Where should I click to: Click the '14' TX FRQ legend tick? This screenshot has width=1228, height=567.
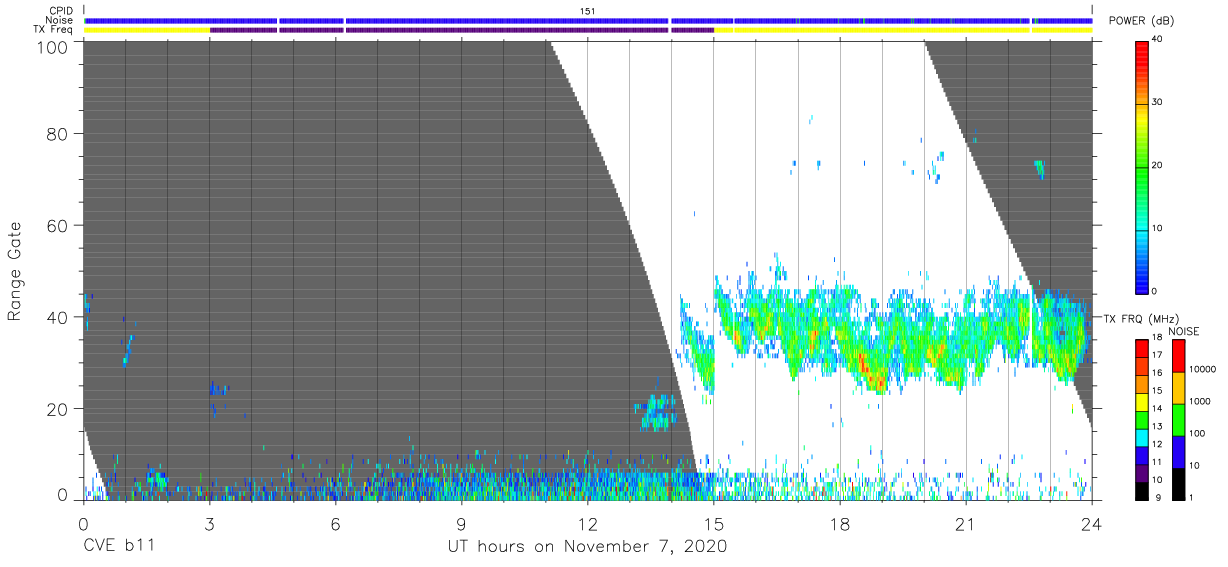(1158, 408)
